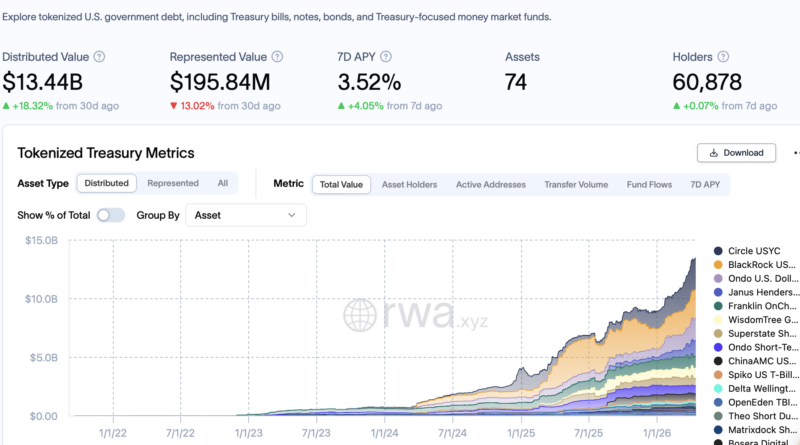
Task: Toggle the Show % of Total switch
Action: 111,215
